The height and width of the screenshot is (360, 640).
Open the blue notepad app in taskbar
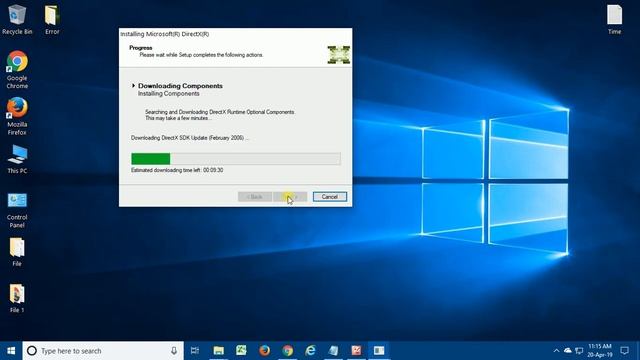pos(333,351)
